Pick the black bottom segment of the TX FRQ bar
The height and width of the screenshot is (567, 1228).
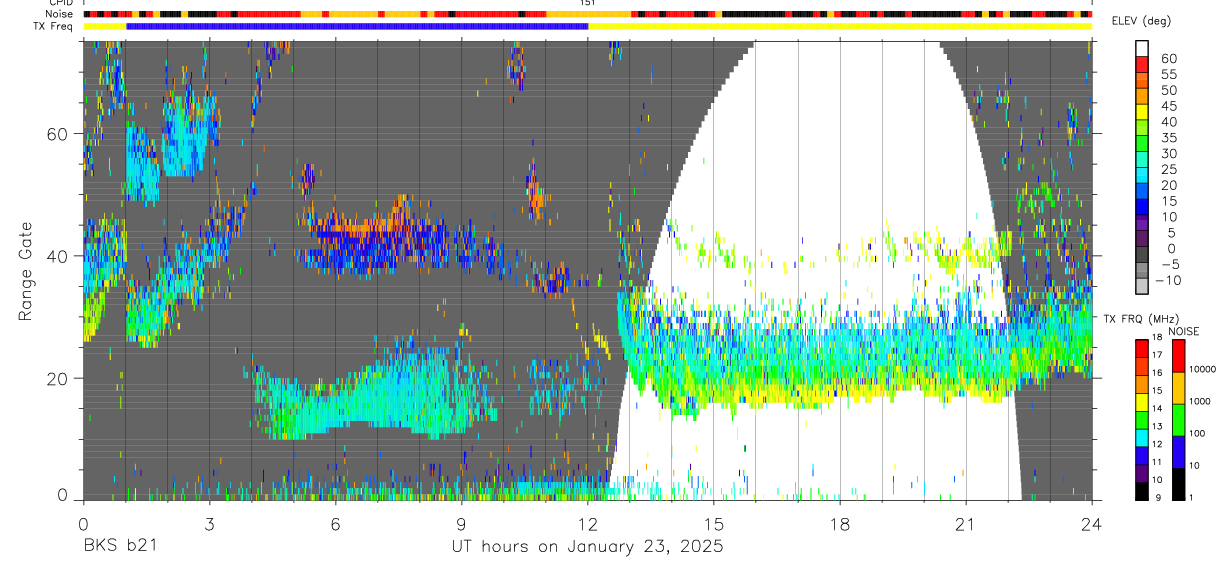pos(1142,490)
